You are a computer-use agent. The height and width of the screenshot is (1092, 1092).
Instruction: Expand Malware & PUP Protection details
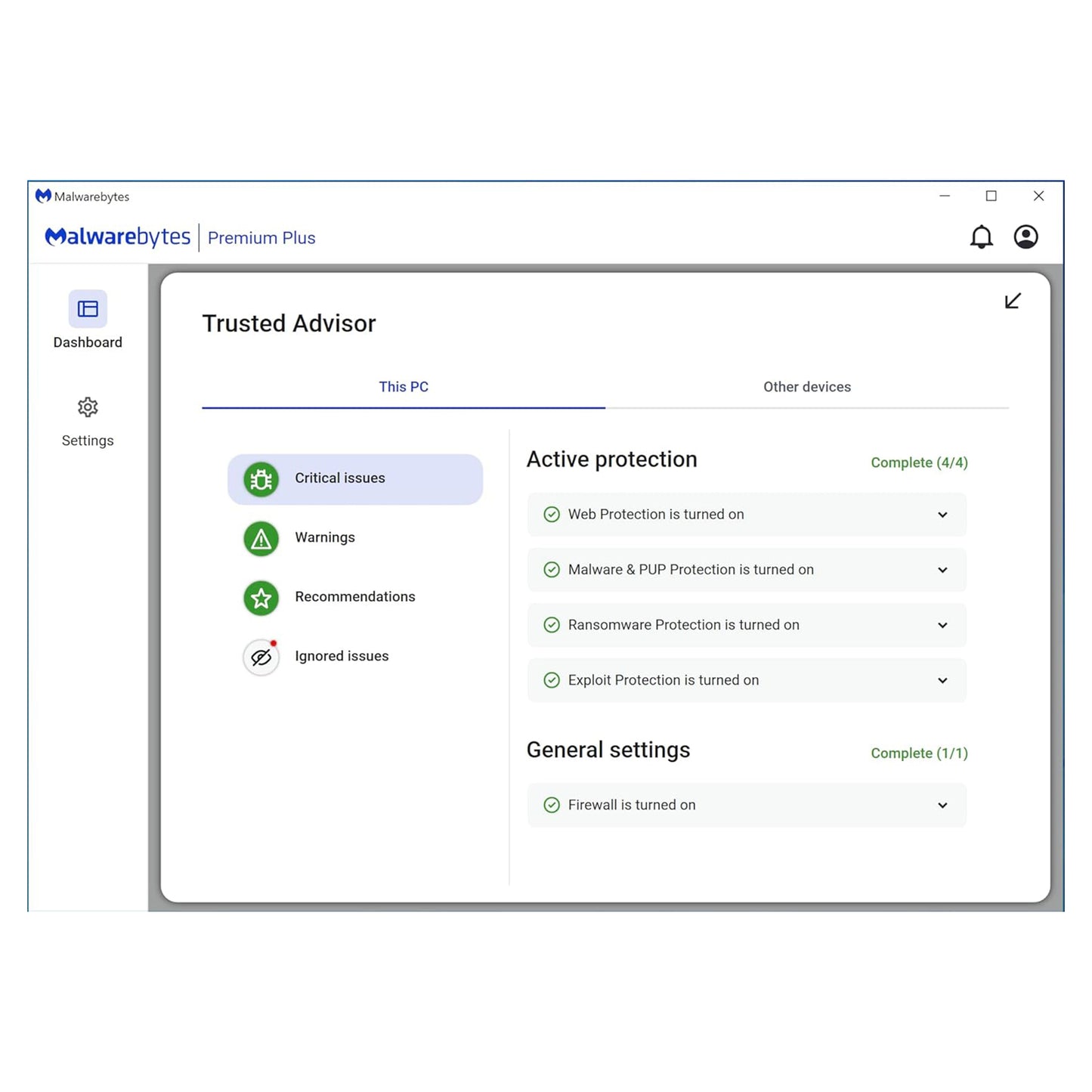(x=942, y=569)
